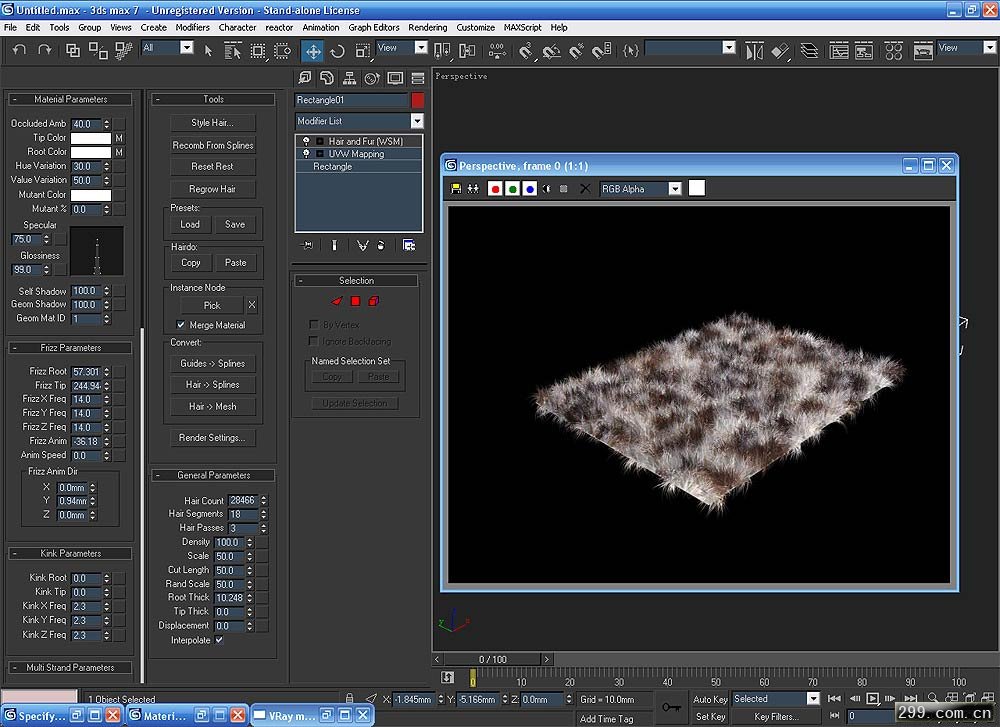Select the Select Object arrow tool

click(x=208, y=50)
